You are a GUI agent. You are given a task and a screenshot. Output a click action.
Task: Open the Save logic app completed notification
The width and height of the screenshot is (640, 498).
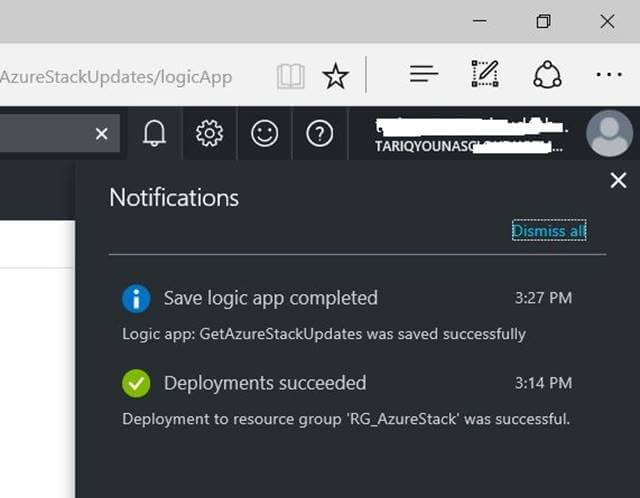[x=271, y=298]
